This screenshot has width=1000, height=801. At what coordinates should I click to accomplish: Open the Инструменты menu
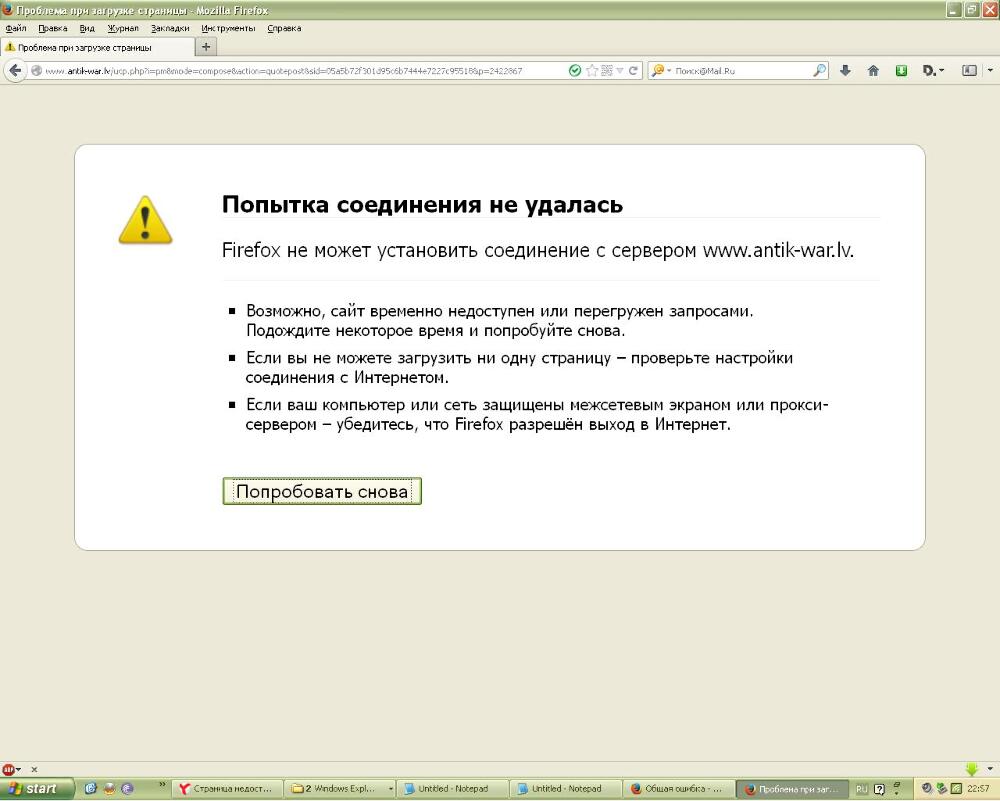[228, 28]
